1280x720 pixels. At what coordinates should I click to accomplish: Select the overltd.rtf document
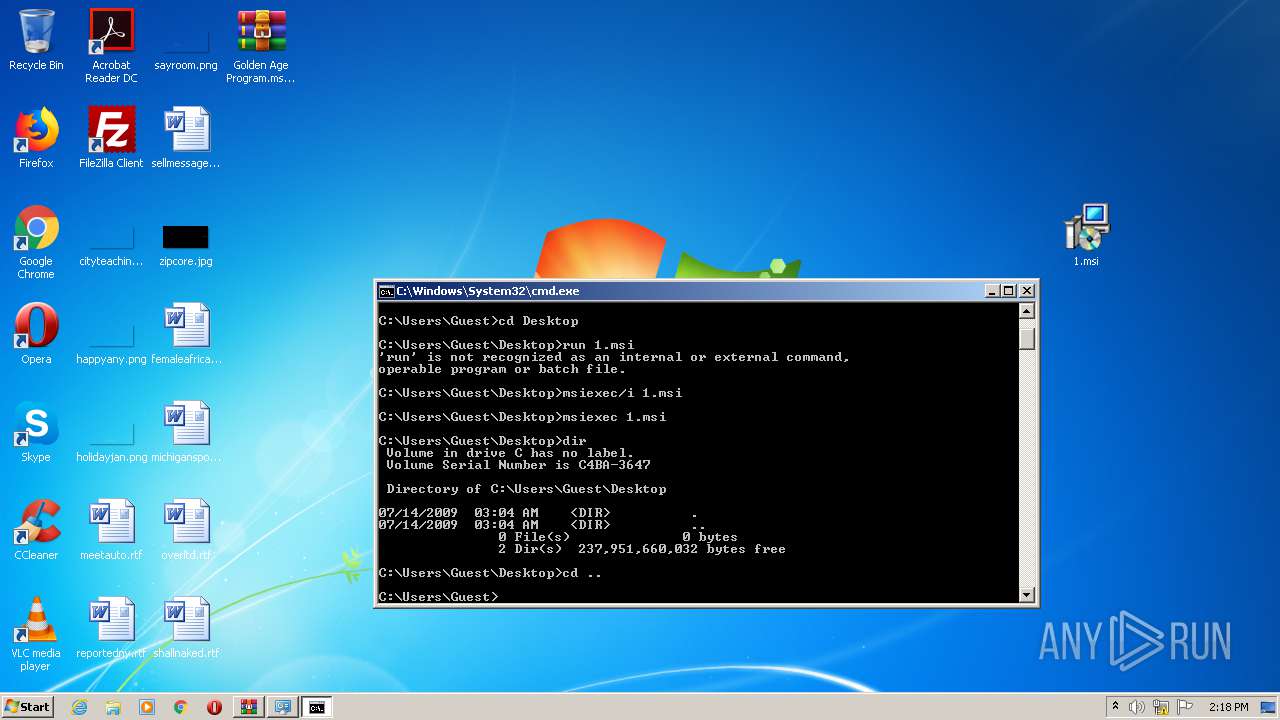[x=186, y=530]
